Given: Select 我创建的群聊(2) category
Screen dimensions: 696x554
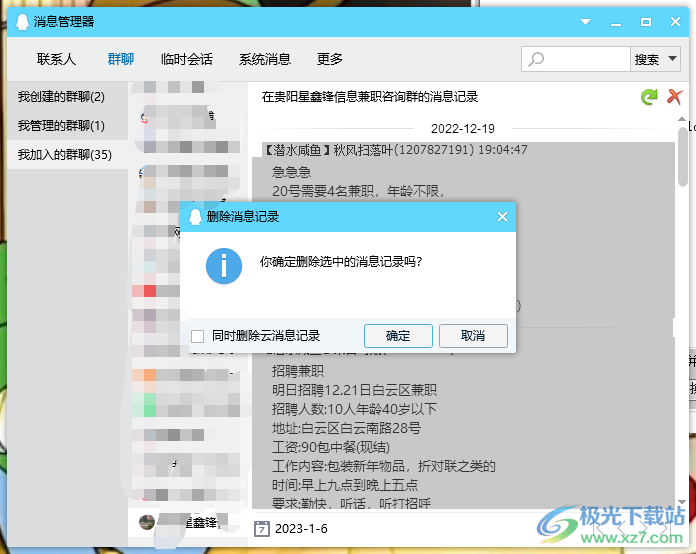Looking at the screenshot, I should coord(60,97).
